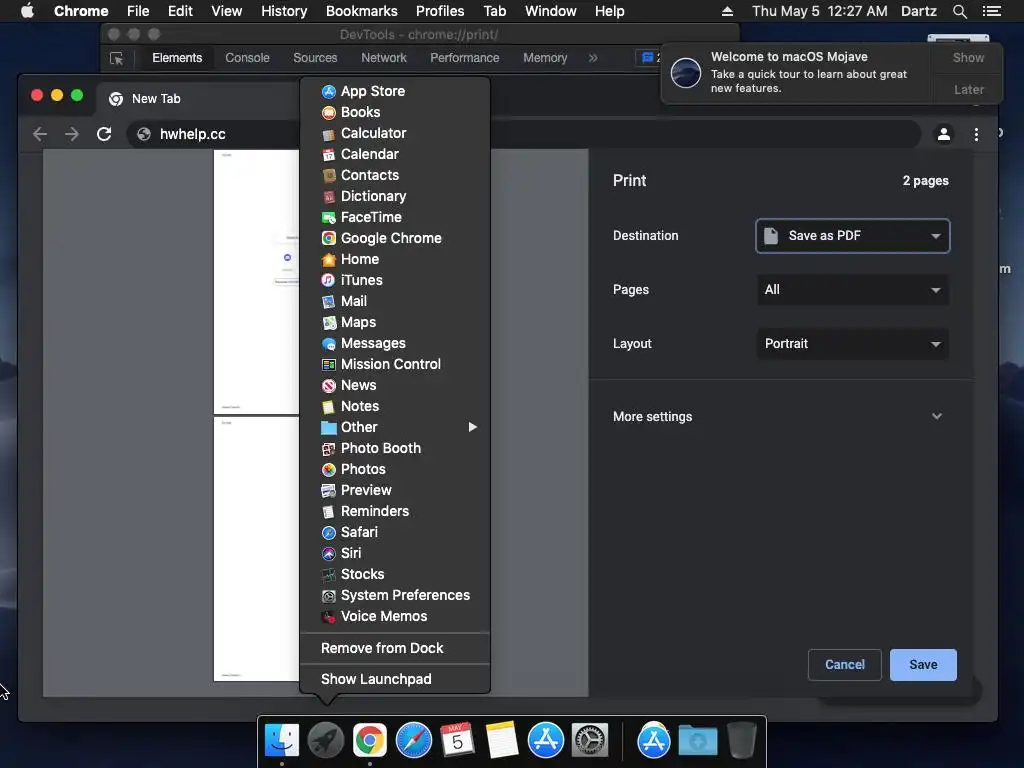Click System Preferences icon in menu
1024x768 pixels.
coord(328,596)
